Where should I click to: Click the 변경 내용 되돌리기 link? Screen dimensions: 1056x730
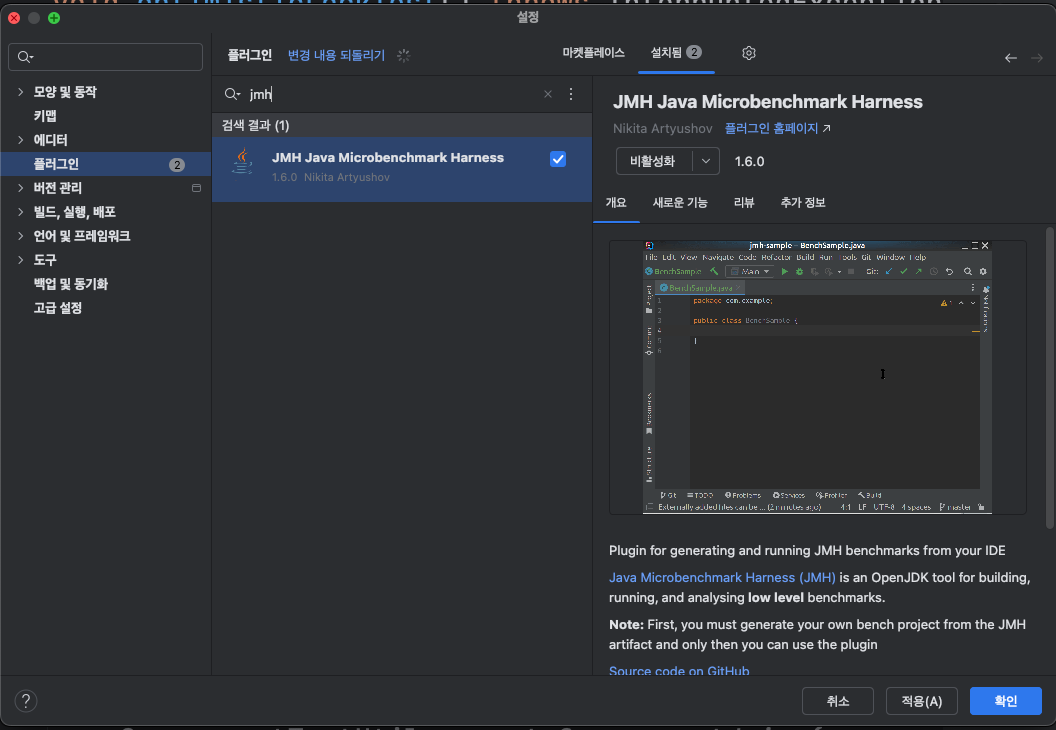(336, 55)
